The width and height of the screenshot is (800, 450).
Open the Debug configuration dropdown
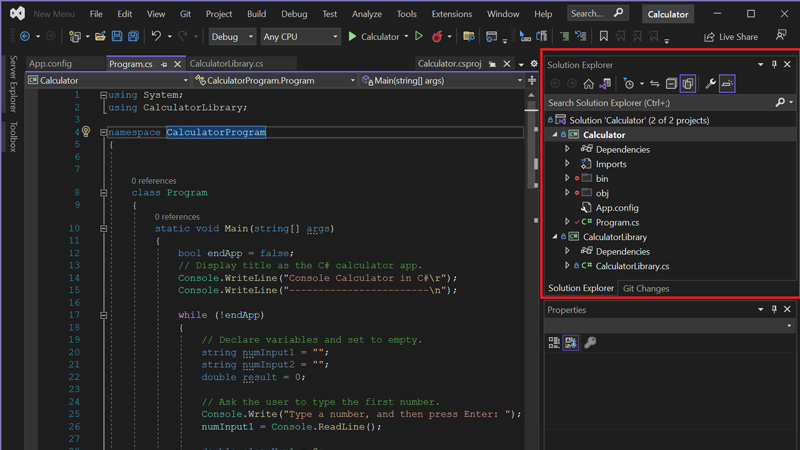(x=232, y=37)
